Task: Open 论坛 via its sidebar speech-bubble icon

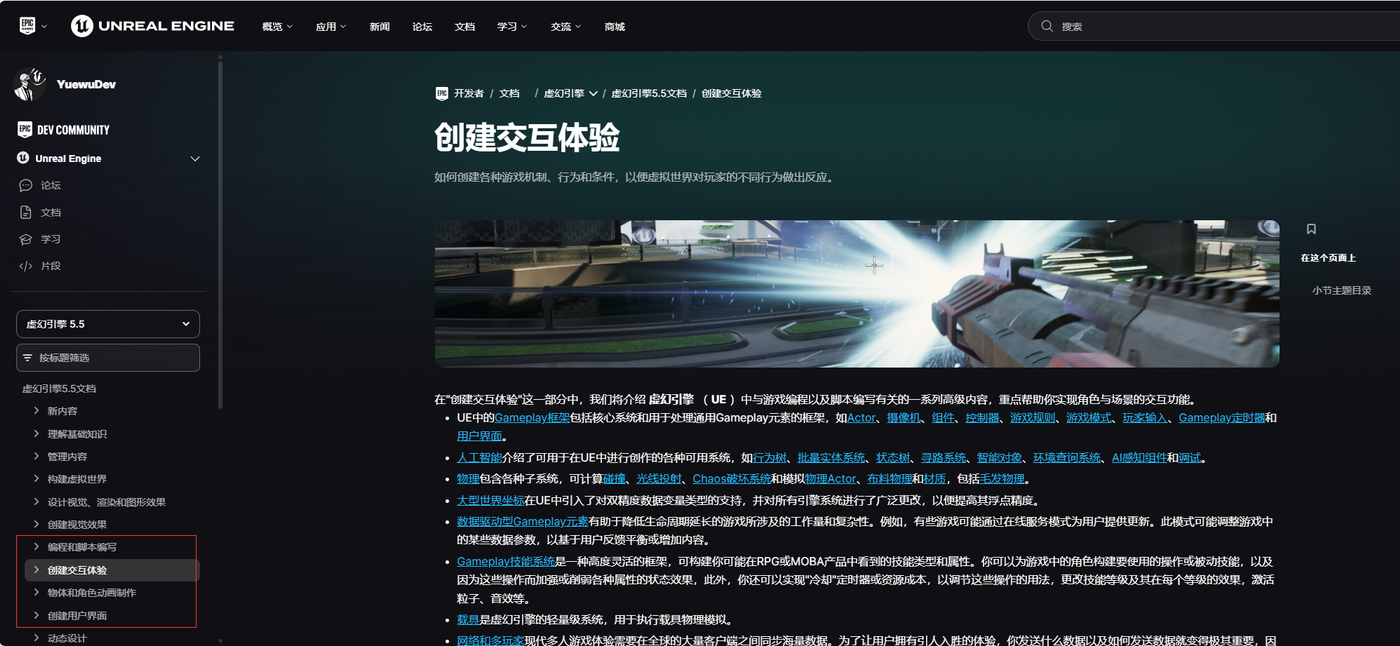Action: pos(26,185)
